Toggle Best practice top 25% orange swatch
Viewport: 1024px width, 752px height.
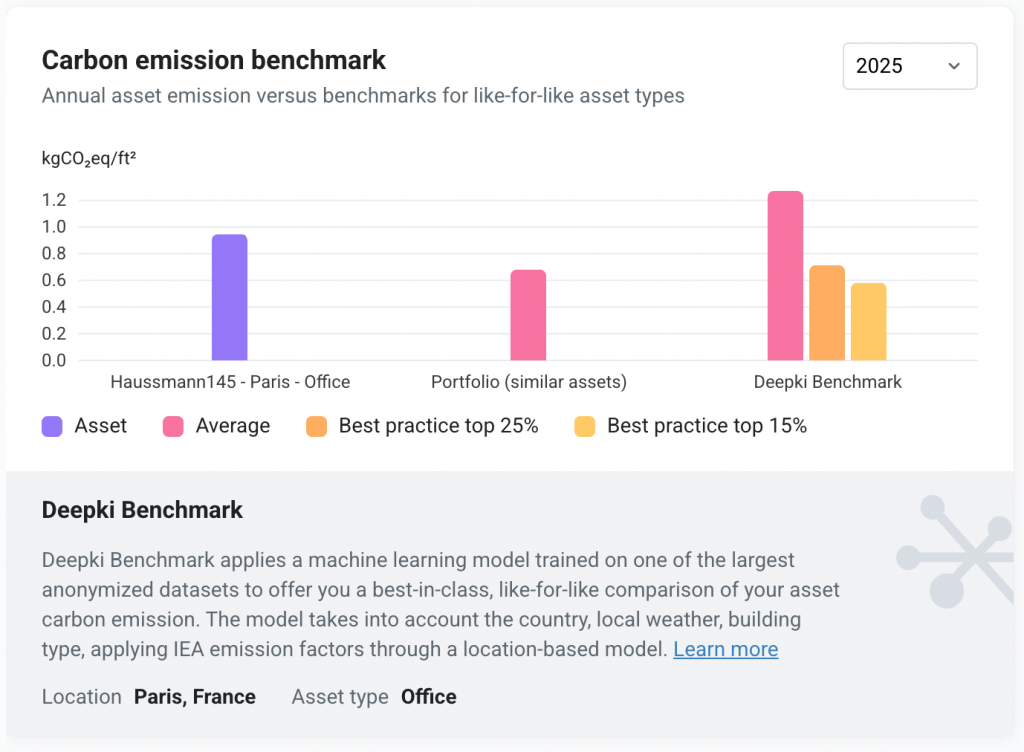coord(317,426)
